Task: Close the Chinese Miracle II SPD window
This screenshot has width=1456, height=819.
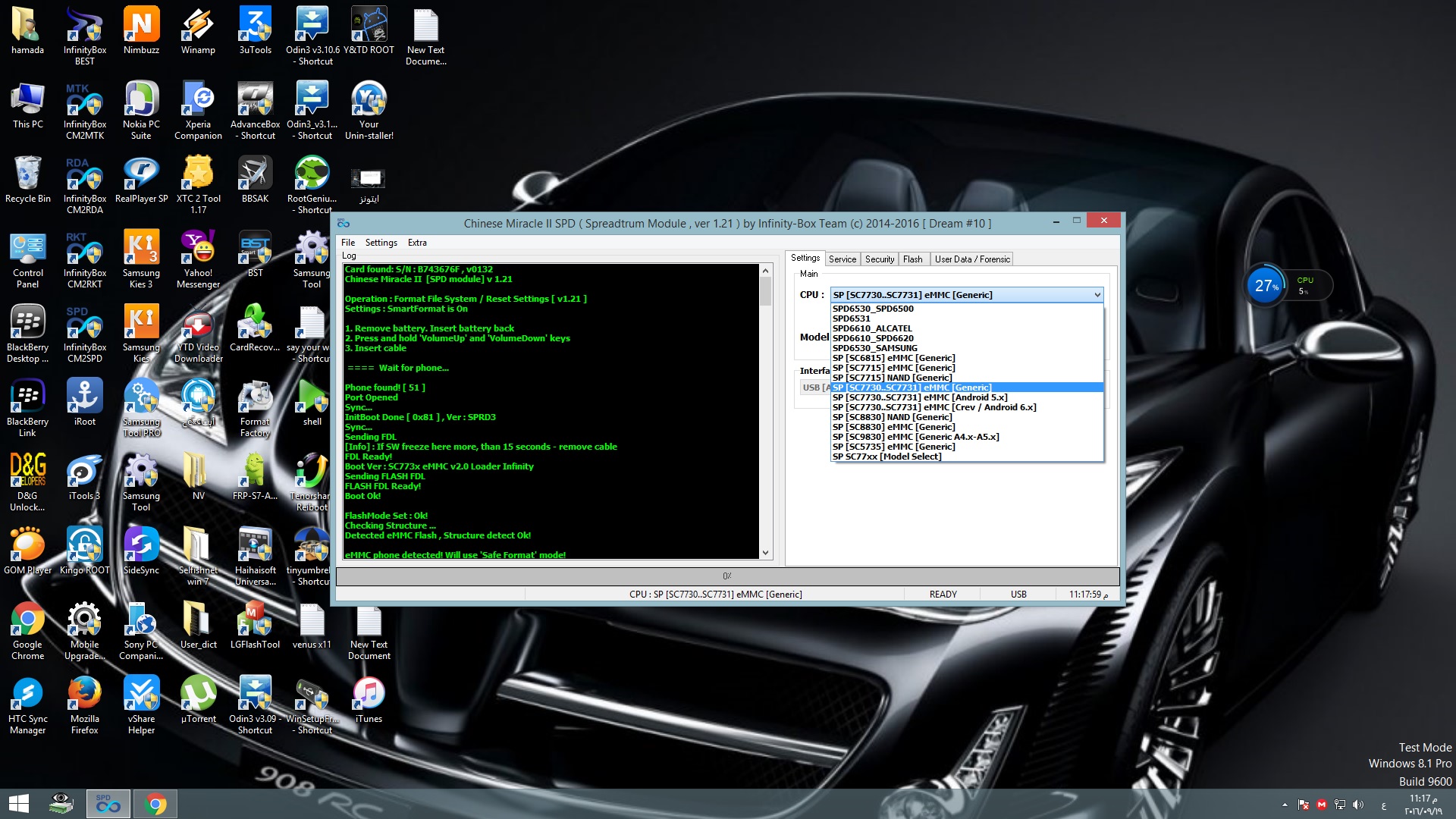Action: click(x=1104, y=221)
